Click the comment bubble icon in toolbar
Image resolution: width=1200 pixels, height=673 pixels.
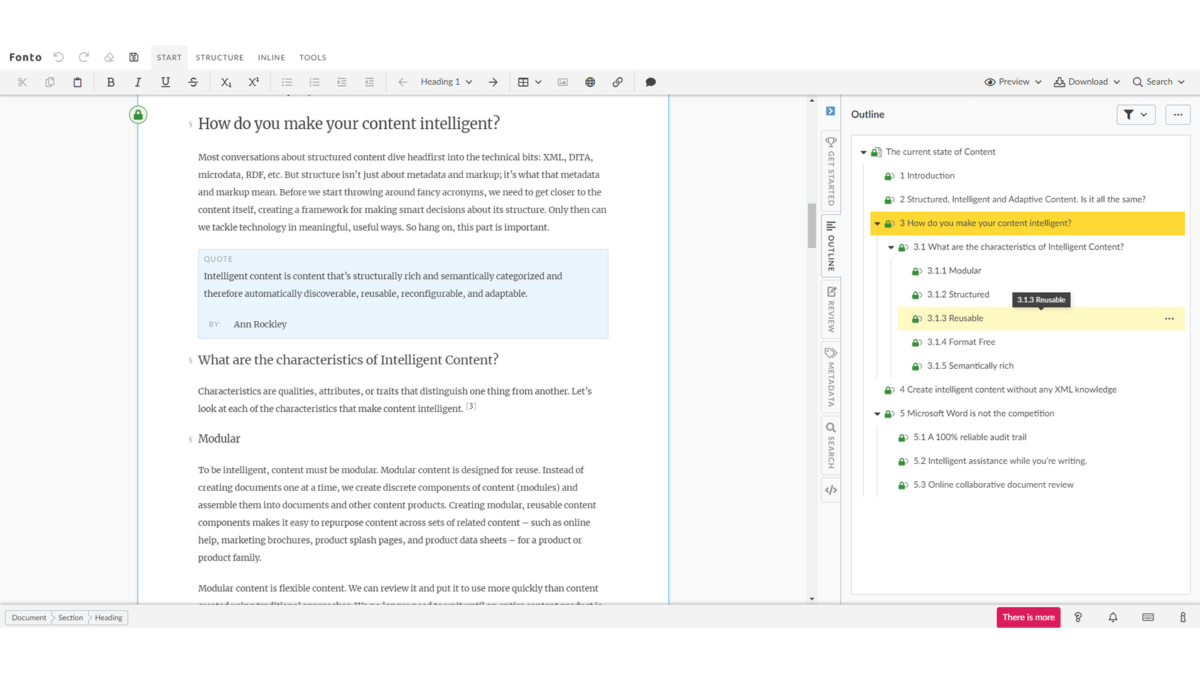(x=650, y=82)
